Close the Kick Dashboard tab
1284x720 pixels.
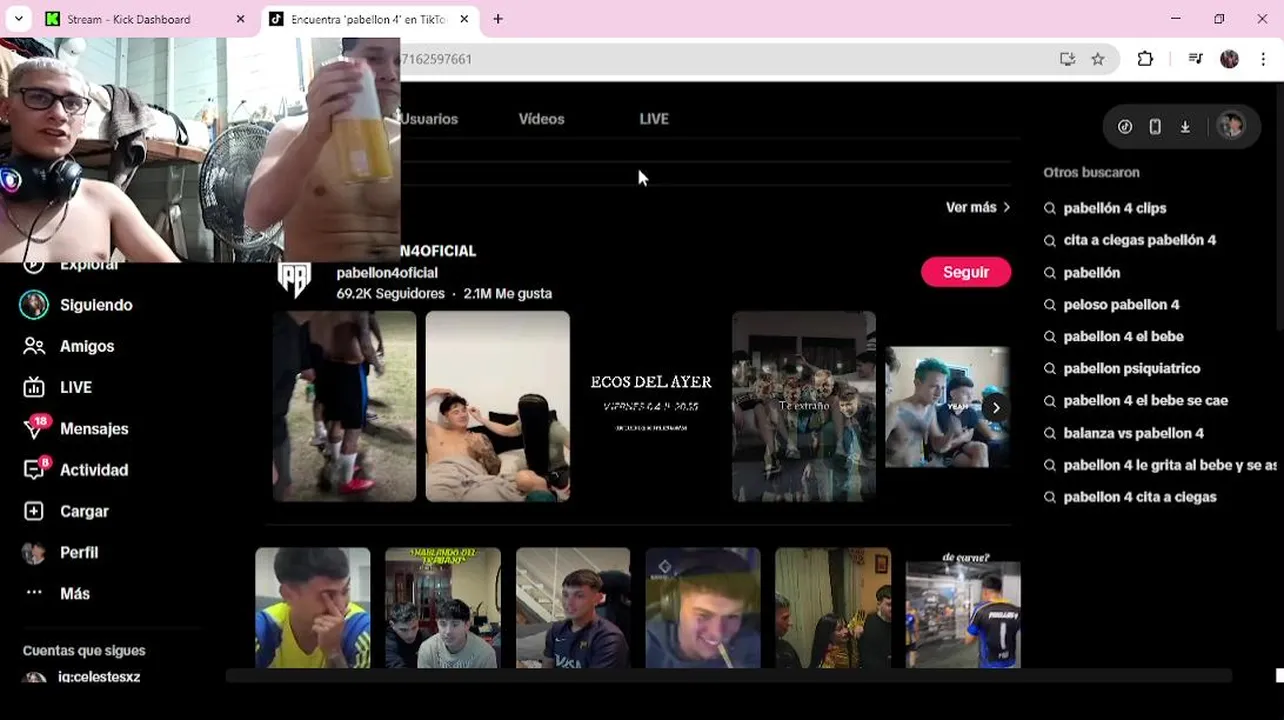tap(240, 19)
